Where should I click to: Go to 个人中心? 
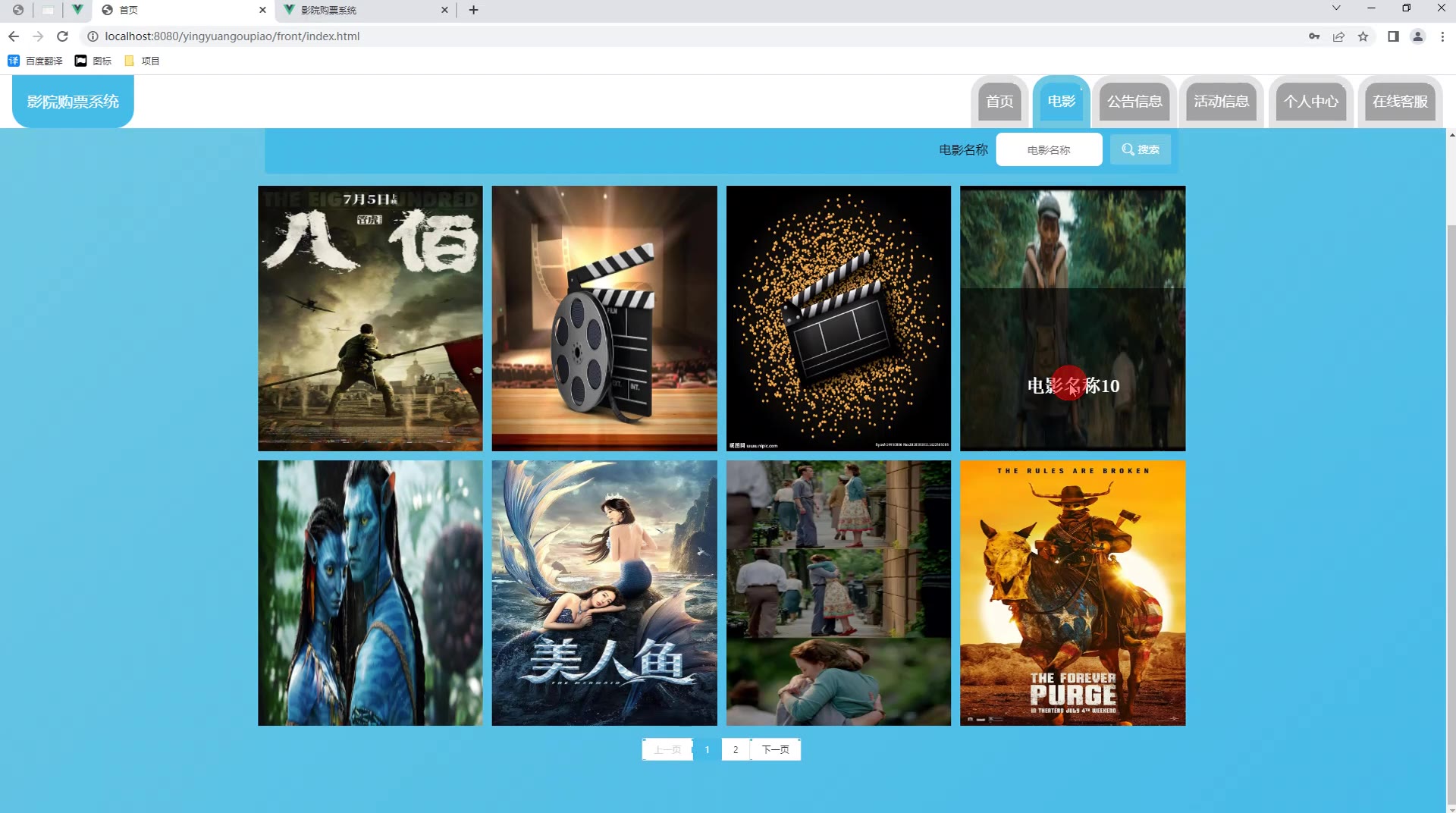pyautogui.click(x=1311, y=102)
